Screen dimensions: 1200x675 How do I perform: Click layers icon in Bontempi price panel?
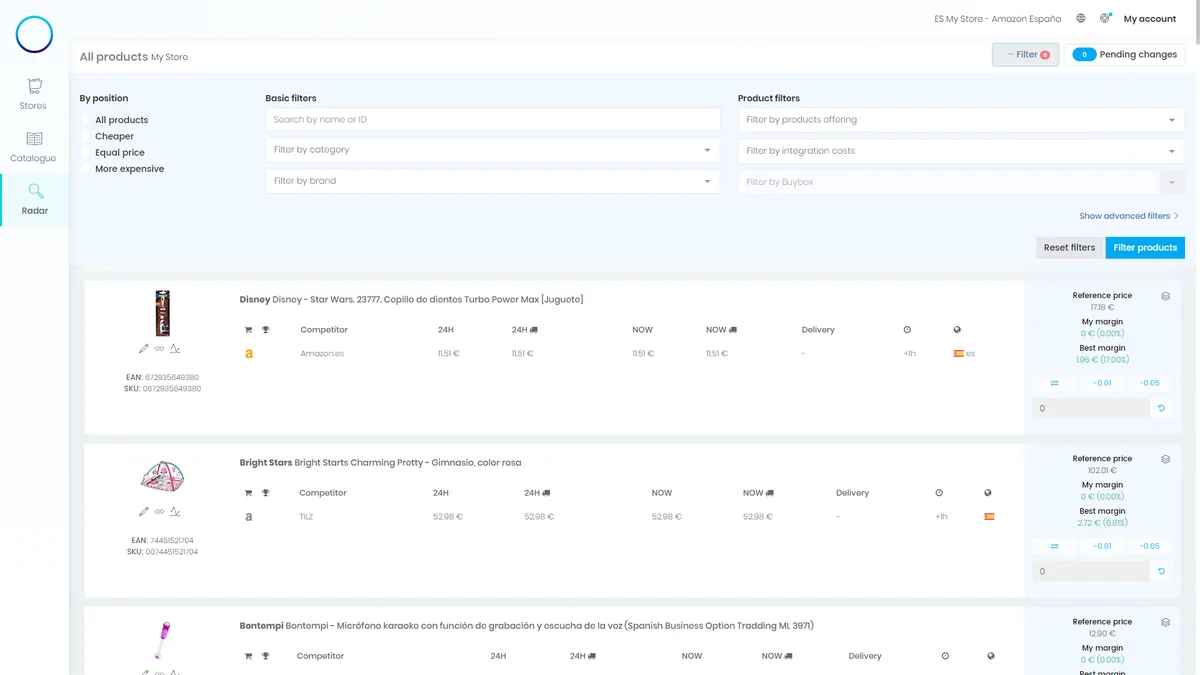(1165, 622)
